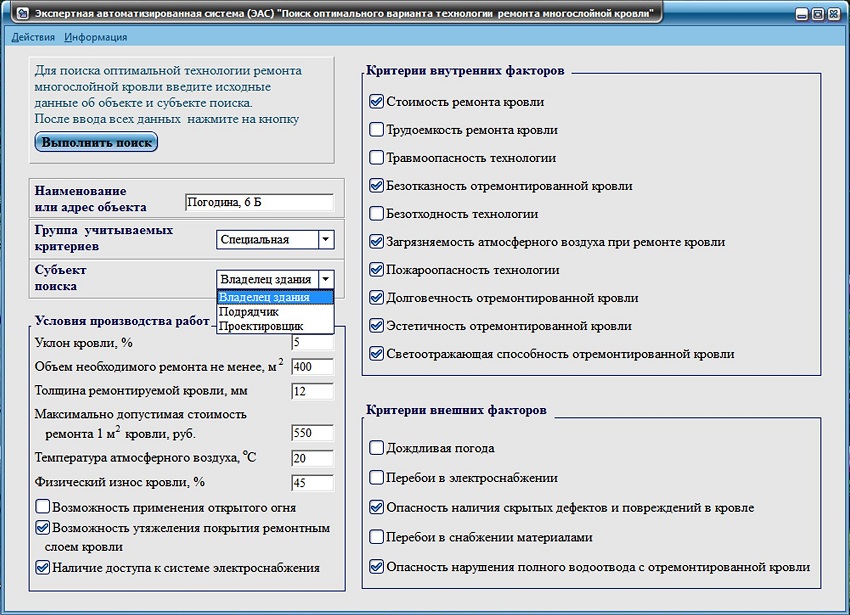Click the air temperature field 20
Viewport: 850px width, 615px height.
(312, 458)
